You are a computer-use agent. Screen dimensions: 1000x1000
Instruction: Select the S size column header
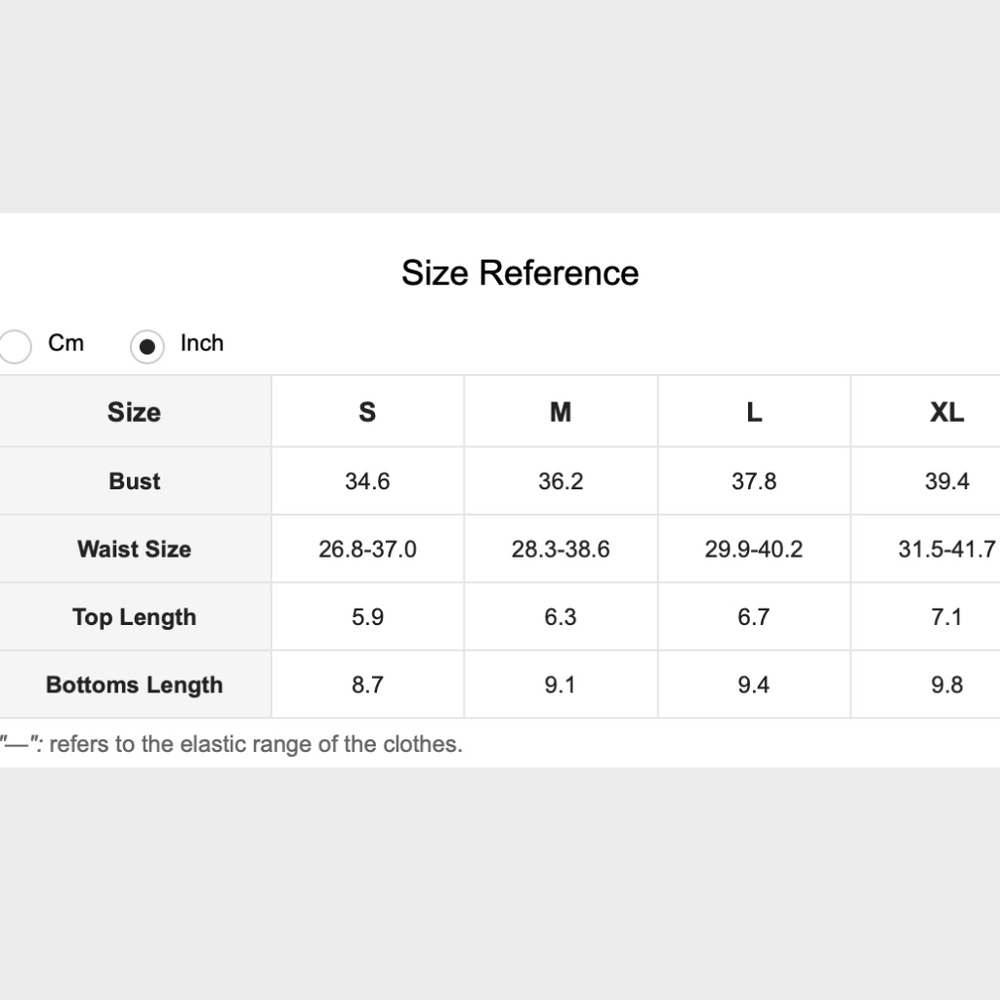click(367, 412)
